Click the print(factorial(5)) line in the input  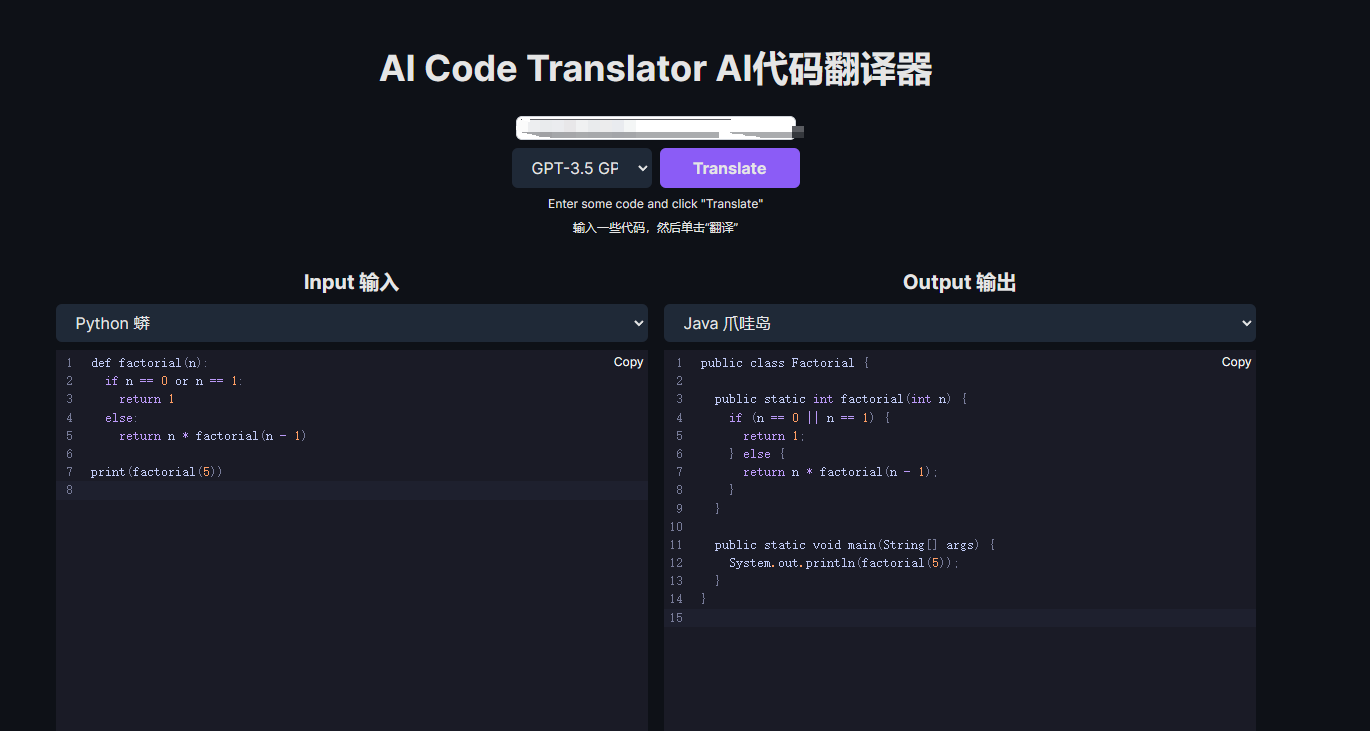coord(156,471)
